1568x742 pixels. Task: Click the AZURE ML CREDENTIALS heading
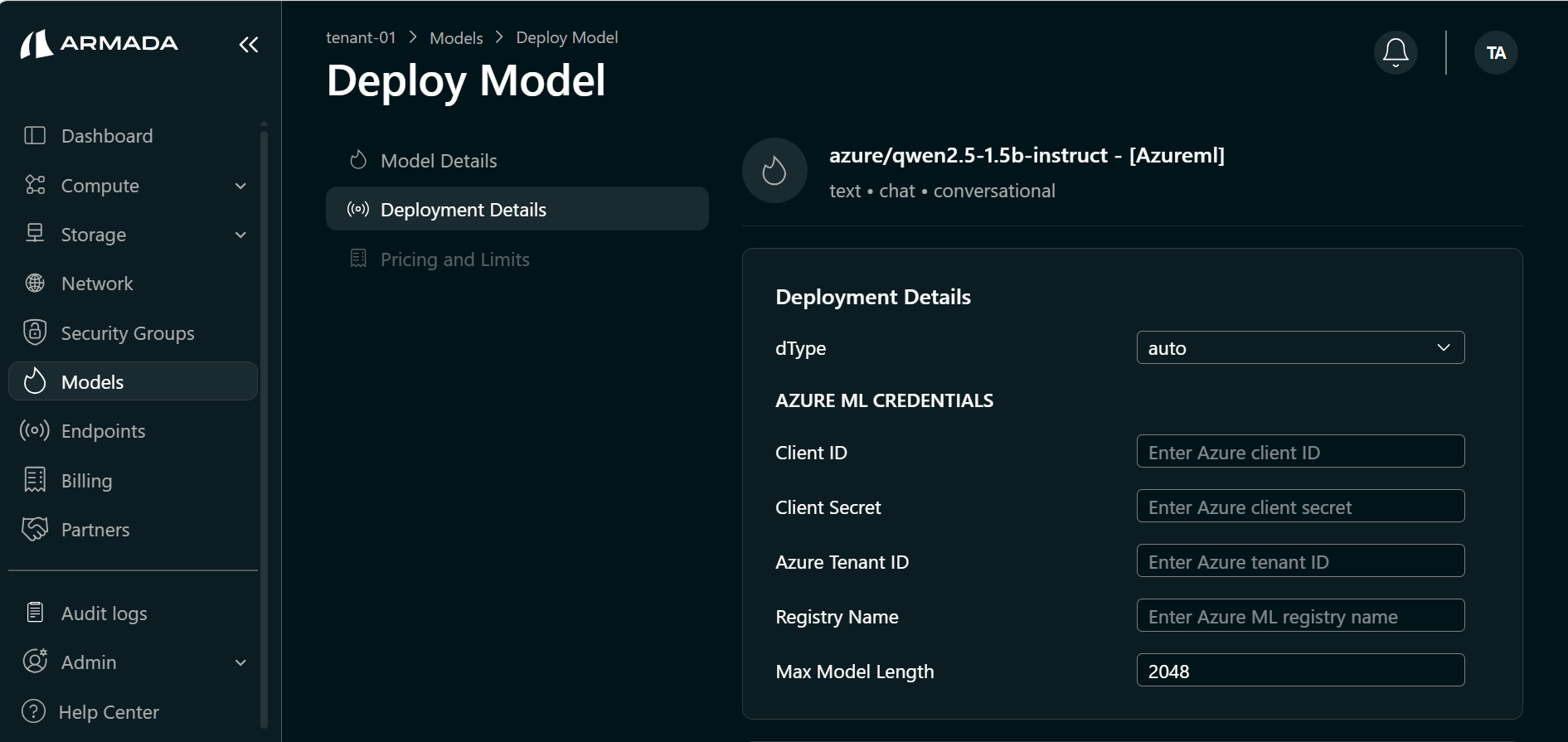[x=884, y=400]
